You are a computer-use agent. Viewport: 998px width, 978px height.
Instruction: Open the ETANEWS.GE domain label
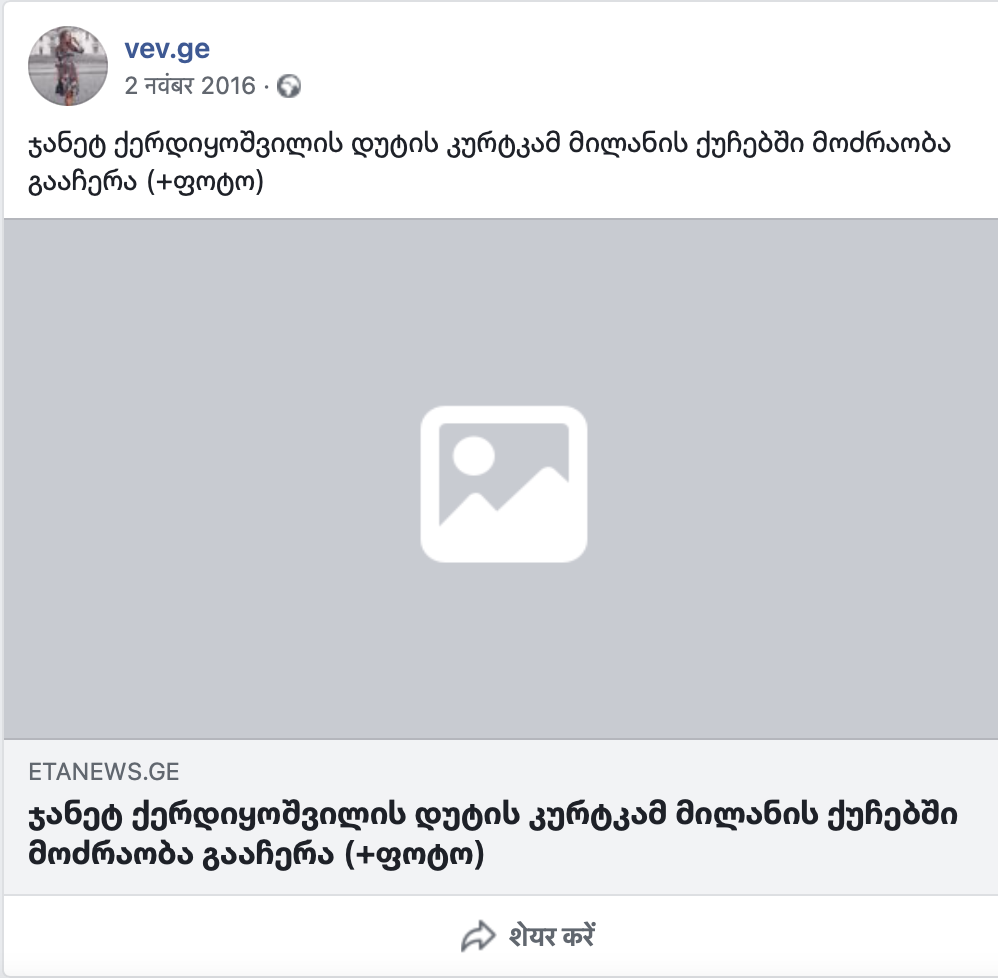click(104, 772)
